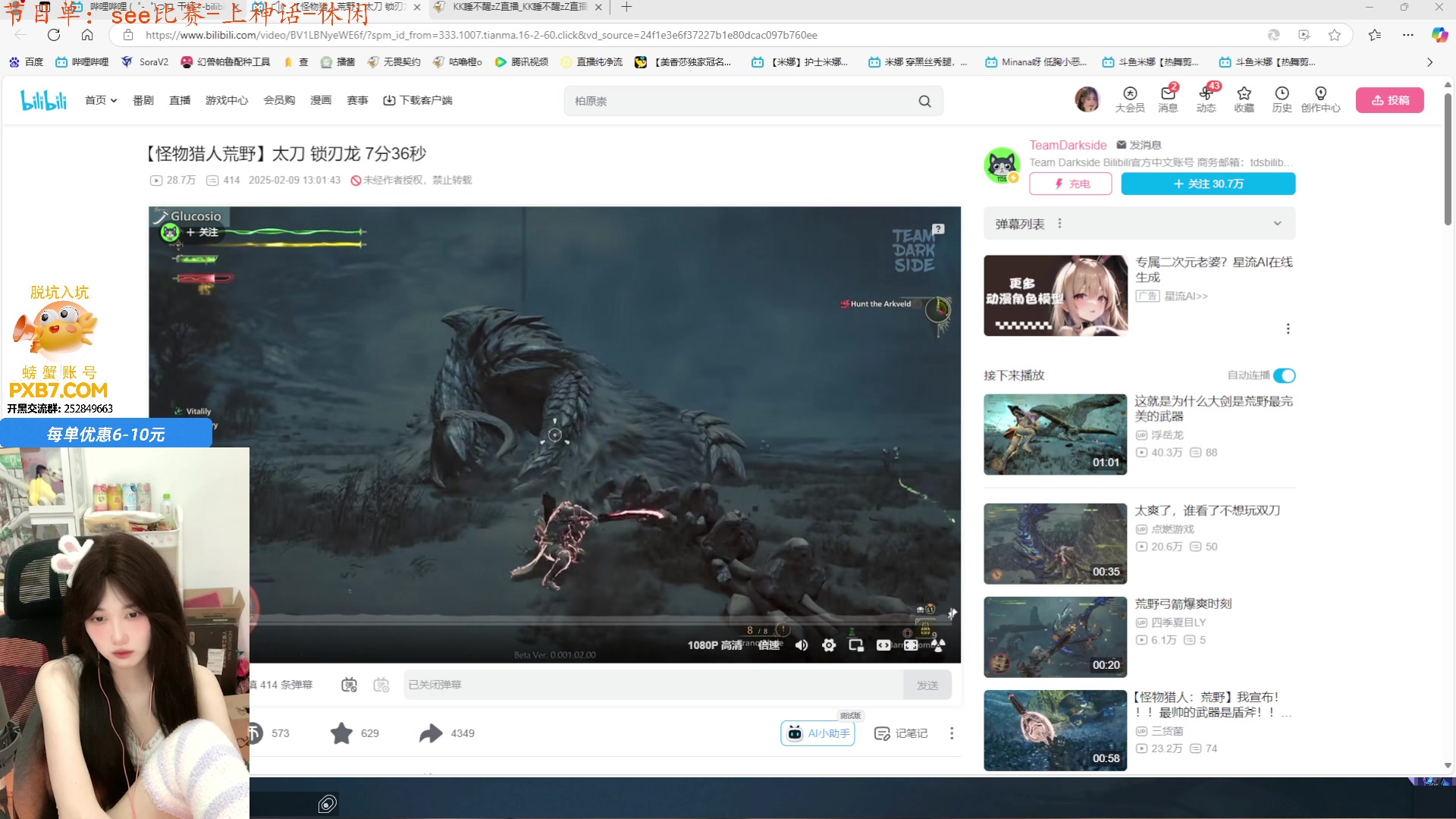This screenshot has width=1456, height=819.
Task: Click the 发送 danmaku send button
Action: 927,686
